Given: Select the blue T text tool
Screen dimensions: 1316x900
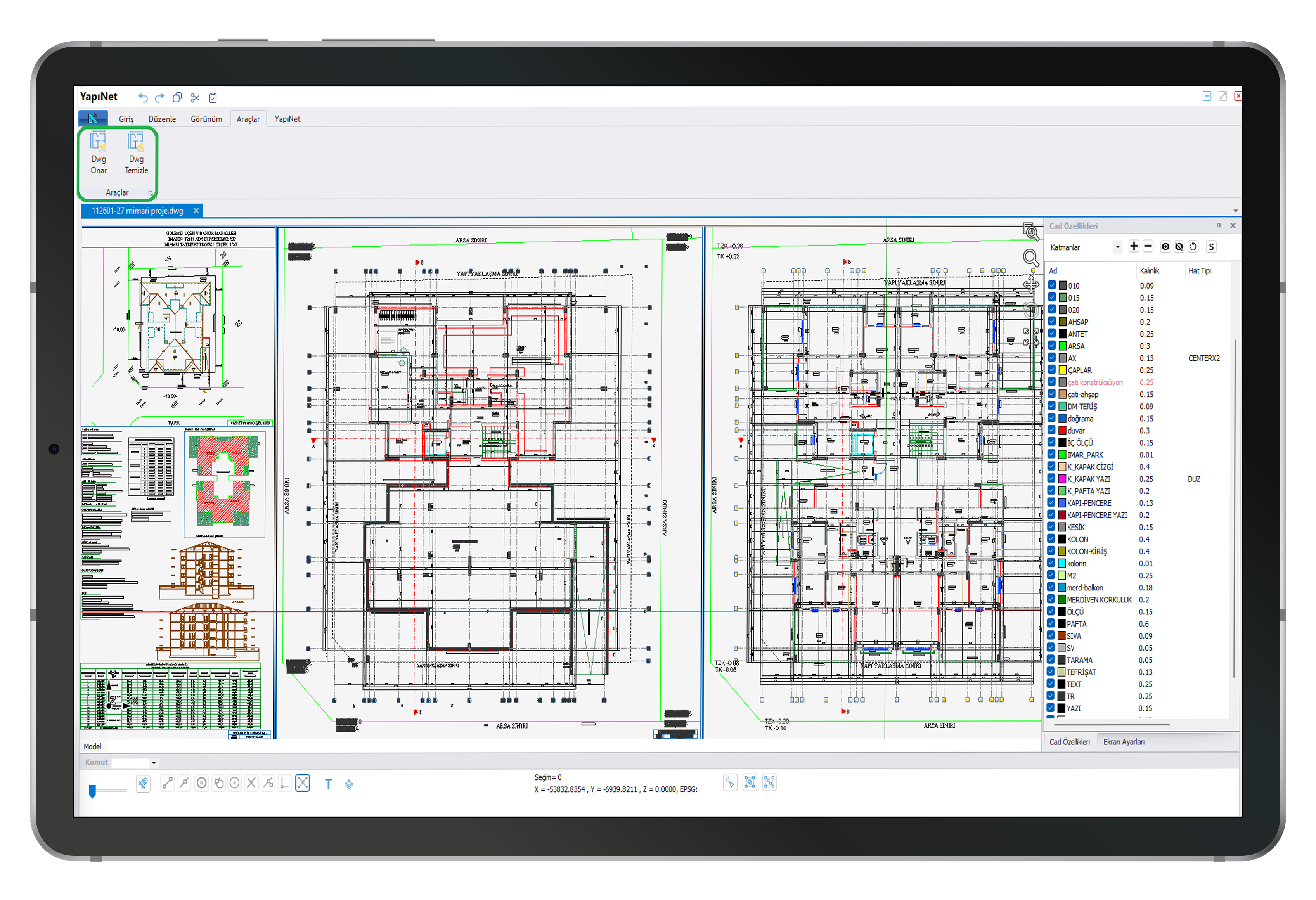Looking at the screenshot, I should [x=328, y=784].
